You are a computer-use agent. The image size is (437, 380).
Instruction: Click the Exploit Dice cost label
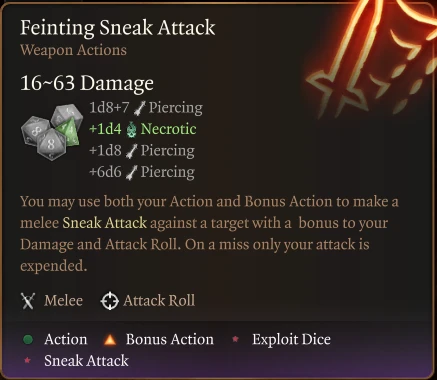pos(291,339)
